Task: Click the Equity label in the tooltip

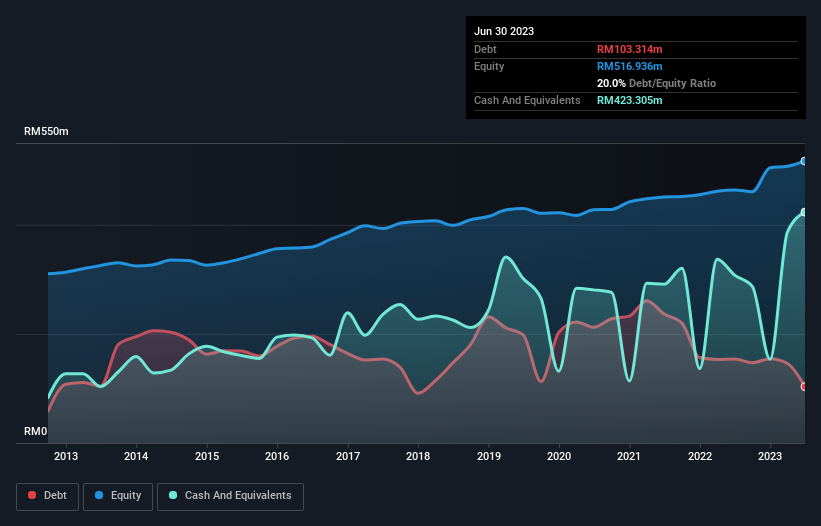Action: 489,66
